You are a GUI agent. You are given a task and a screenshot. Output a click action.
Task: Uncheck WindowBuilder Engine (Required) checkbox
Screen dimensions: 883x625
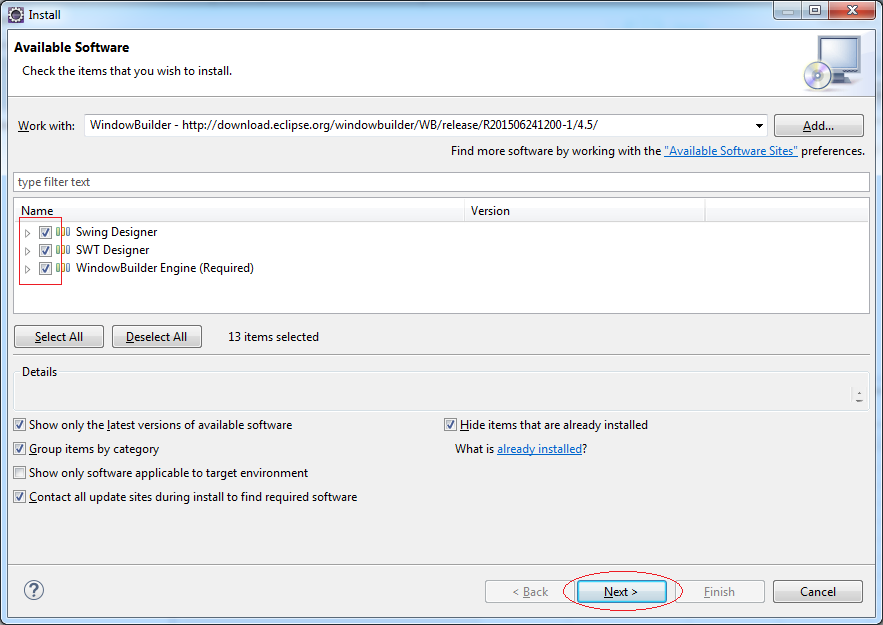tap(46, 268)
